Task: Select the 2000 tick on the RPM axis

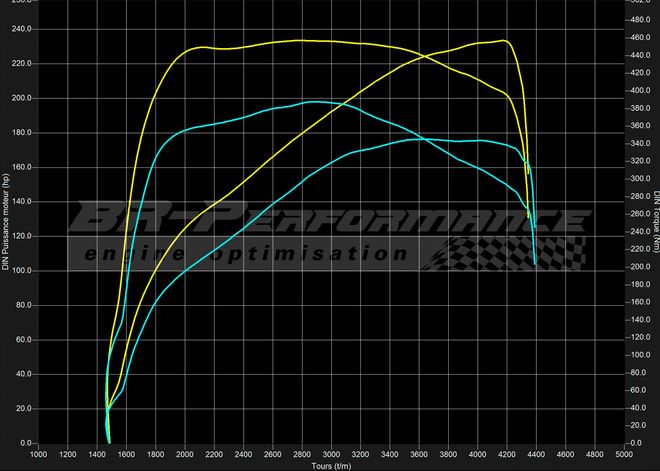Action: [x=185, y=455]
